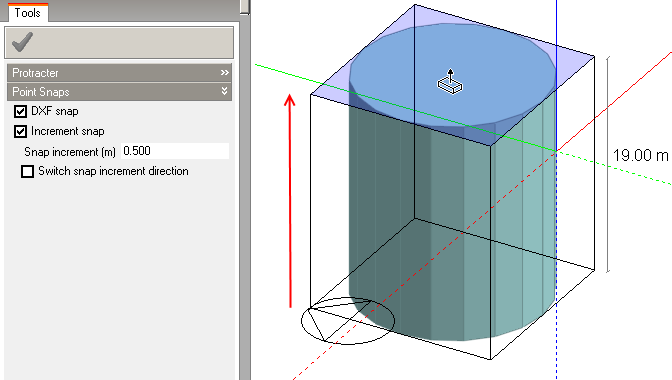
Task: Disable the DXF snap checkbox
Action: pos(20,111)
